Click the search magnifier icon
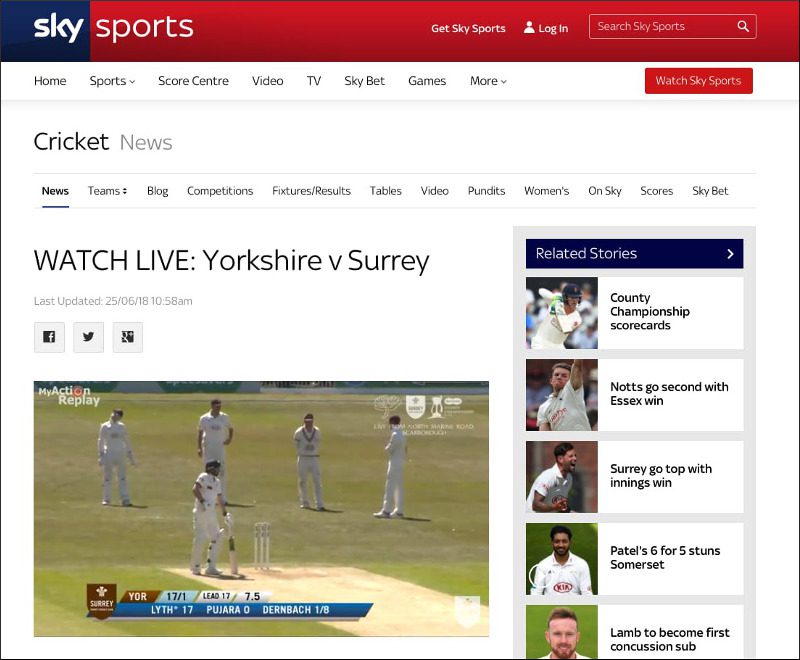Screen dimensions: 800x660 click(x=743, y=27)
